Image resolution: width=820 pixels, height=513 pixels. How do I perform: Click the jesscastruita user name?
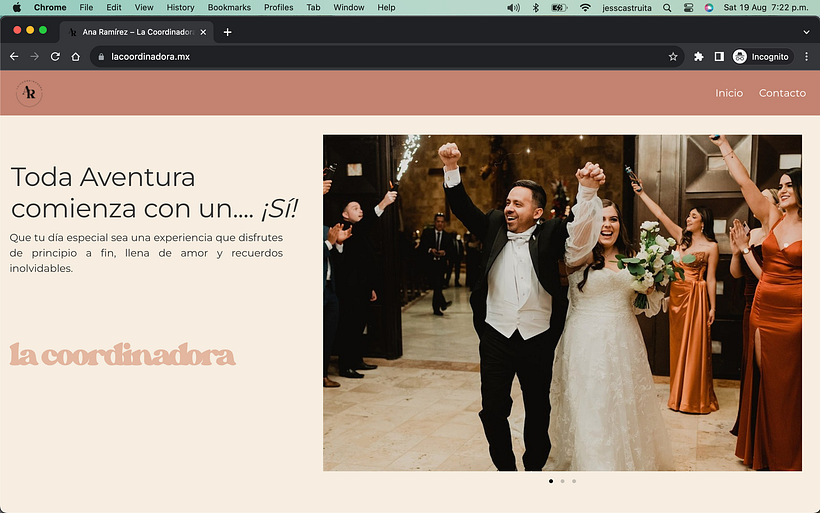(627, 7)
